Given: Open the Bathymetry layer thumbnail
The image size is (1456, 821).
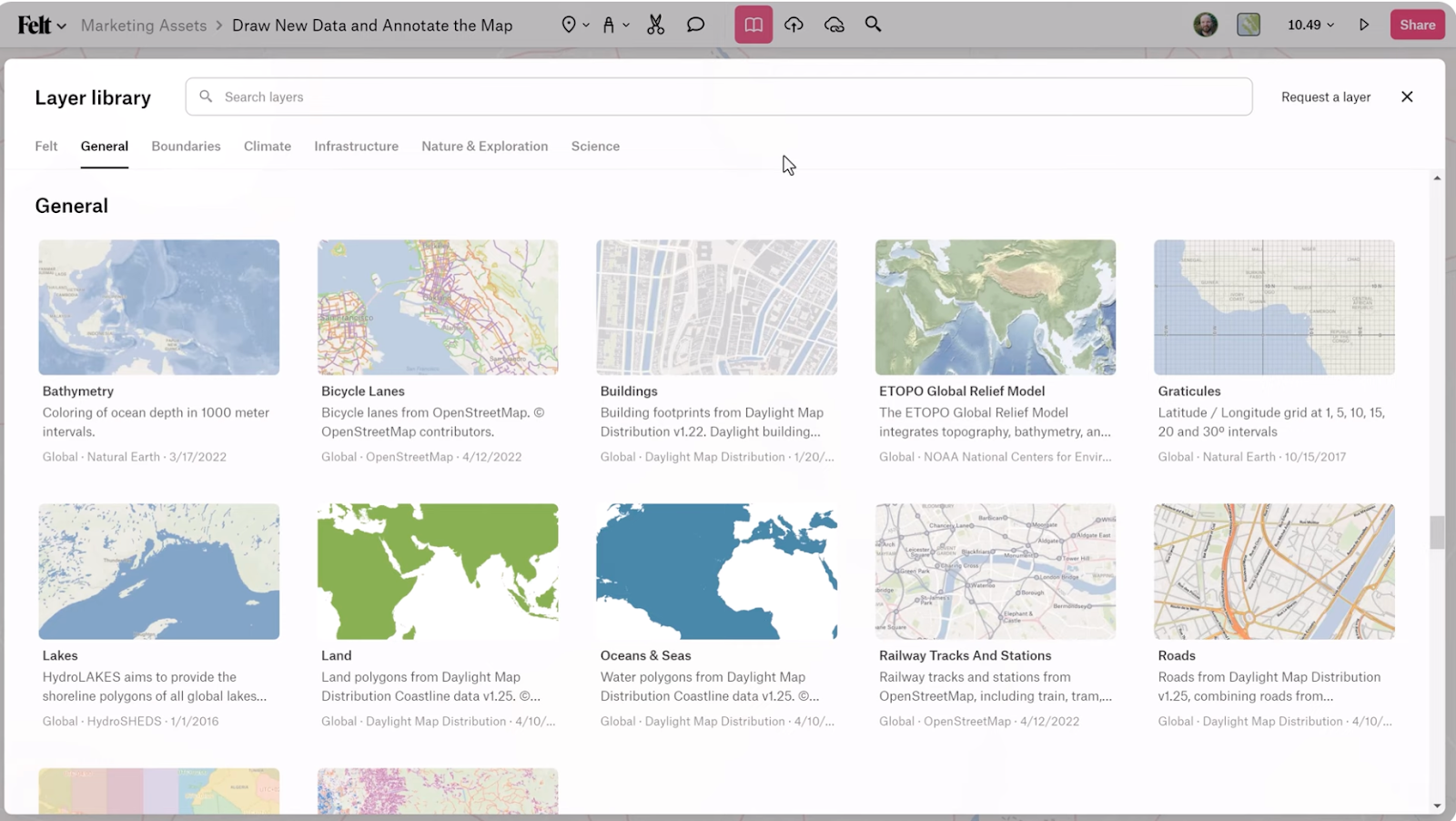Looking at the screenshot, I should (158, 308).
